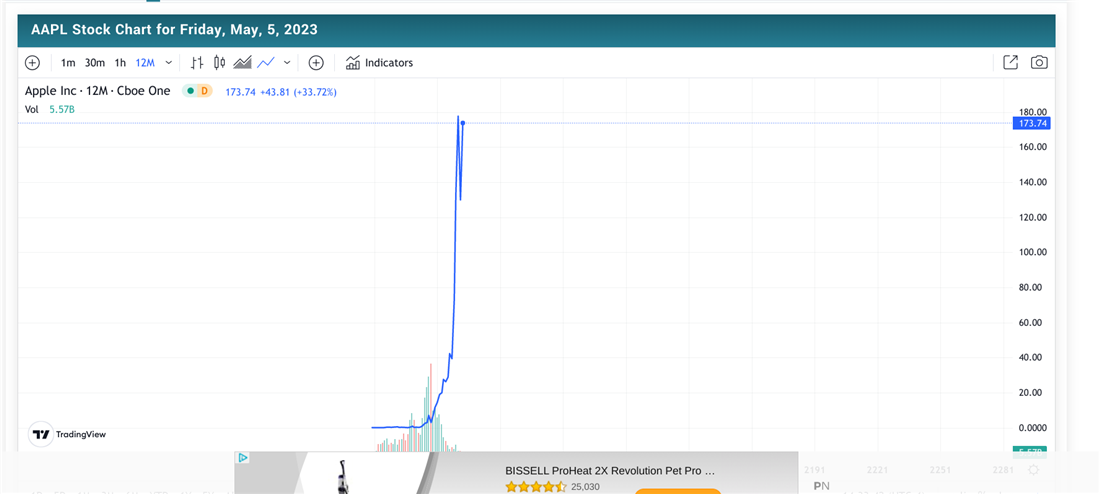The image size is (1100, 494).
Task: Open the Indicators panel
Action: point(379,63)
